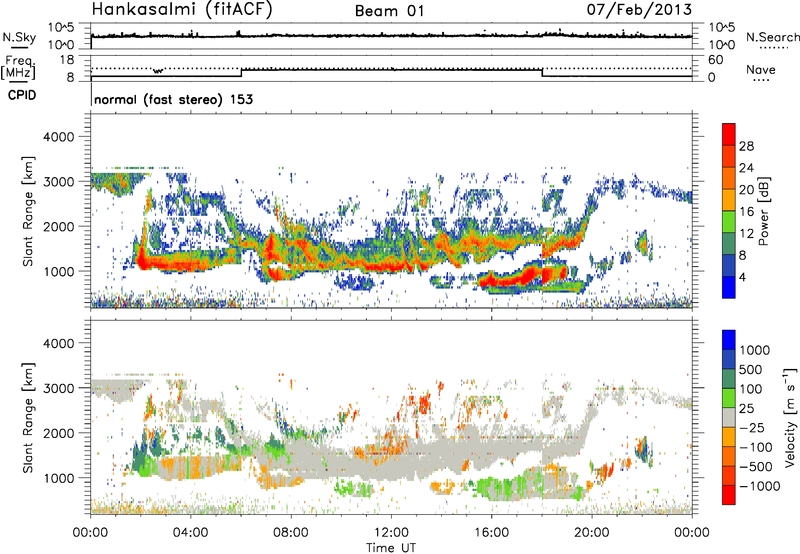800x554 pixels.
Task: Click the grey band of the Velocity color bar
Action: [729, 418]
